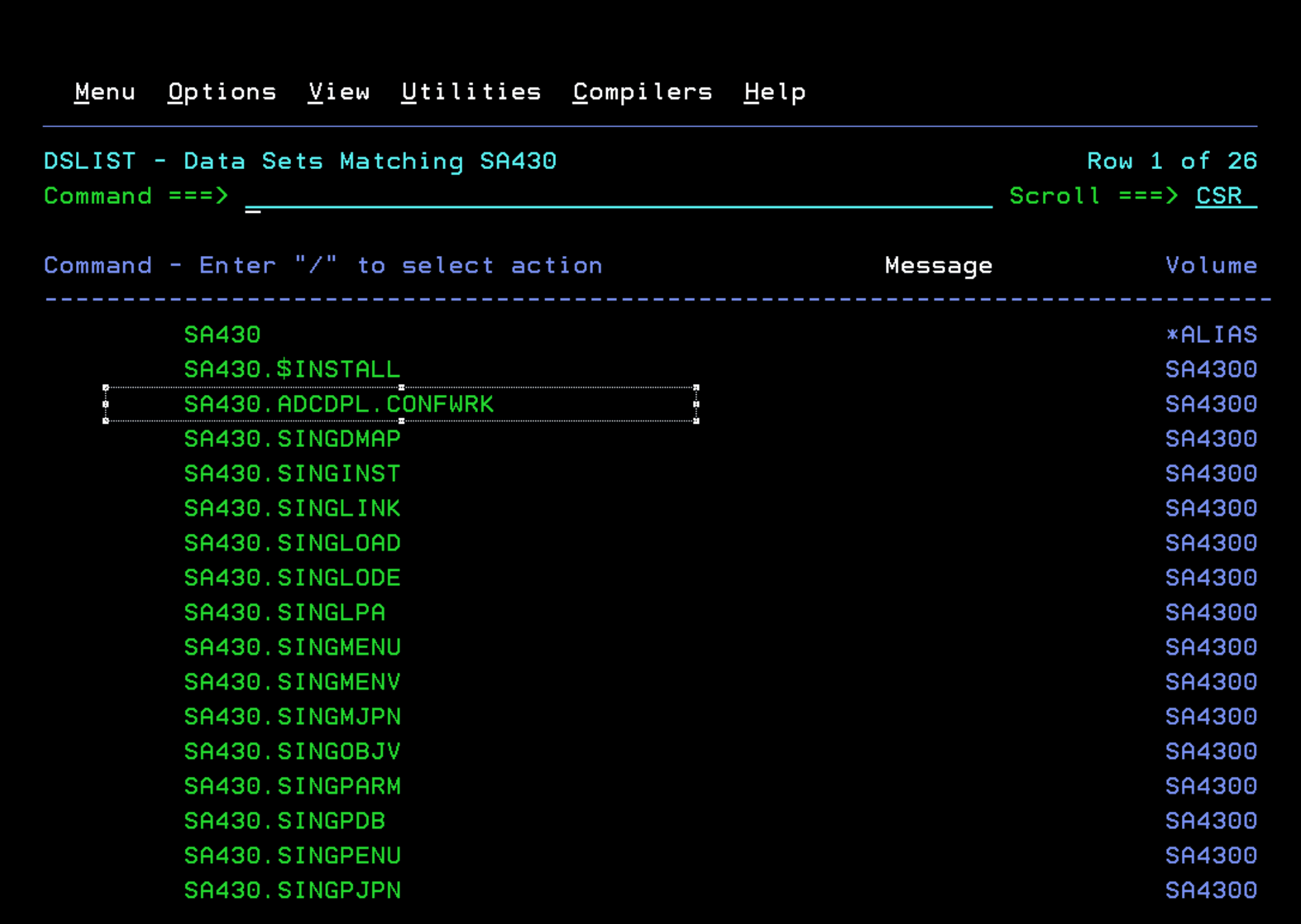Click the Volume column header

[x=1211, y=266]
